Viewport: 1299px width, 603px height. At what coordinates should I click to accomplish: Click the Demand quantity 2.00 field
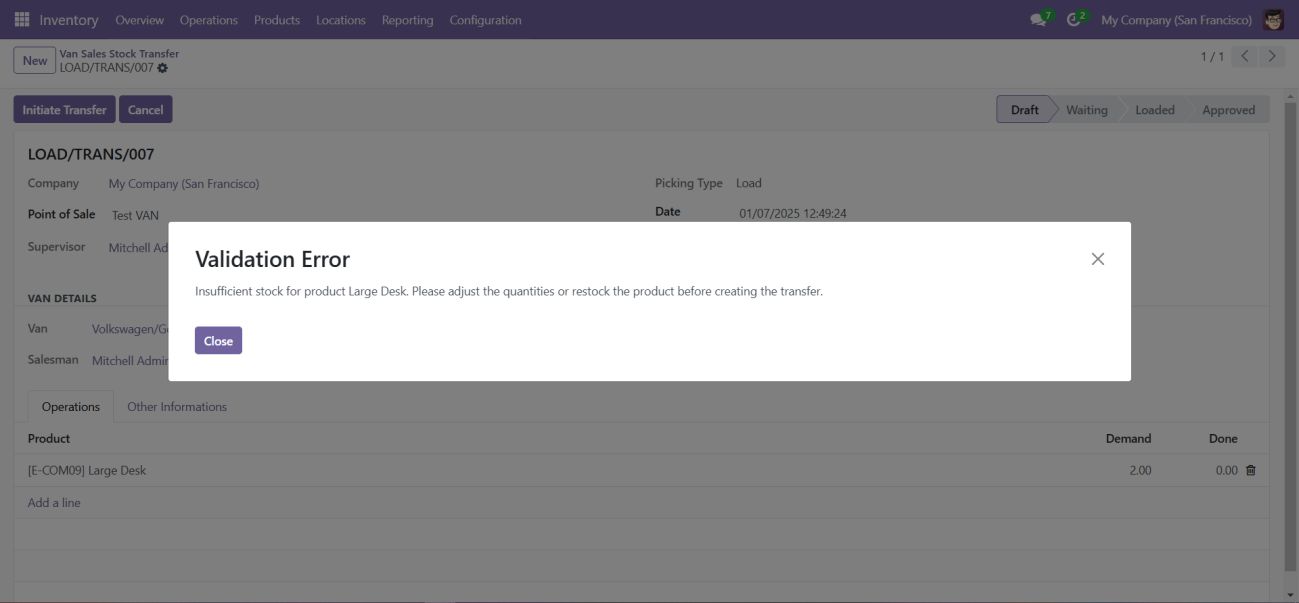[1139, 470]
